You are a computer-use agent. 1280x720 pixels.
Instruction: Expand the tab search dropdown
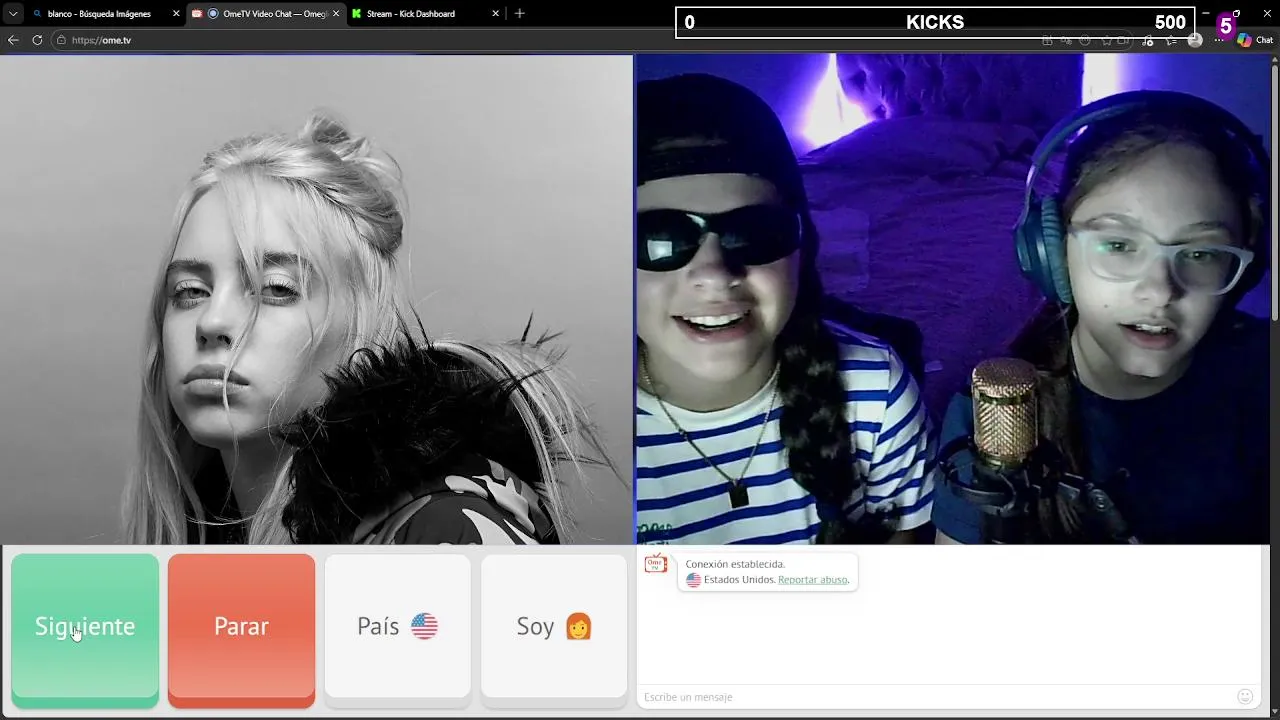tap(13, 14)
